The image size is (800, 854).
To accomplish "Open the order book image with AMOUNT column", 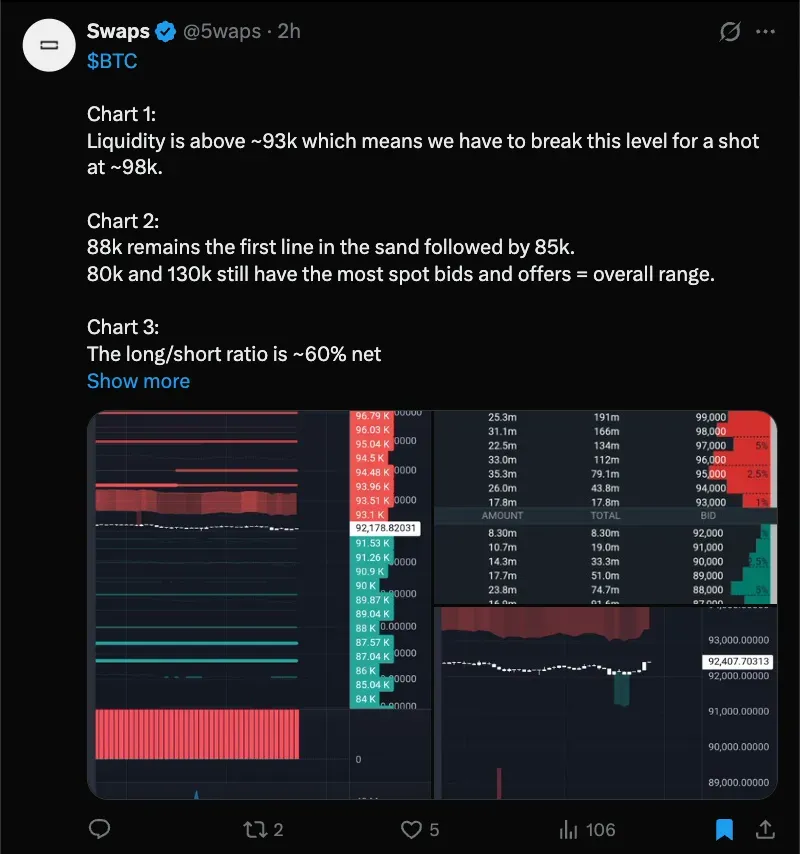I will click(605, 507).
